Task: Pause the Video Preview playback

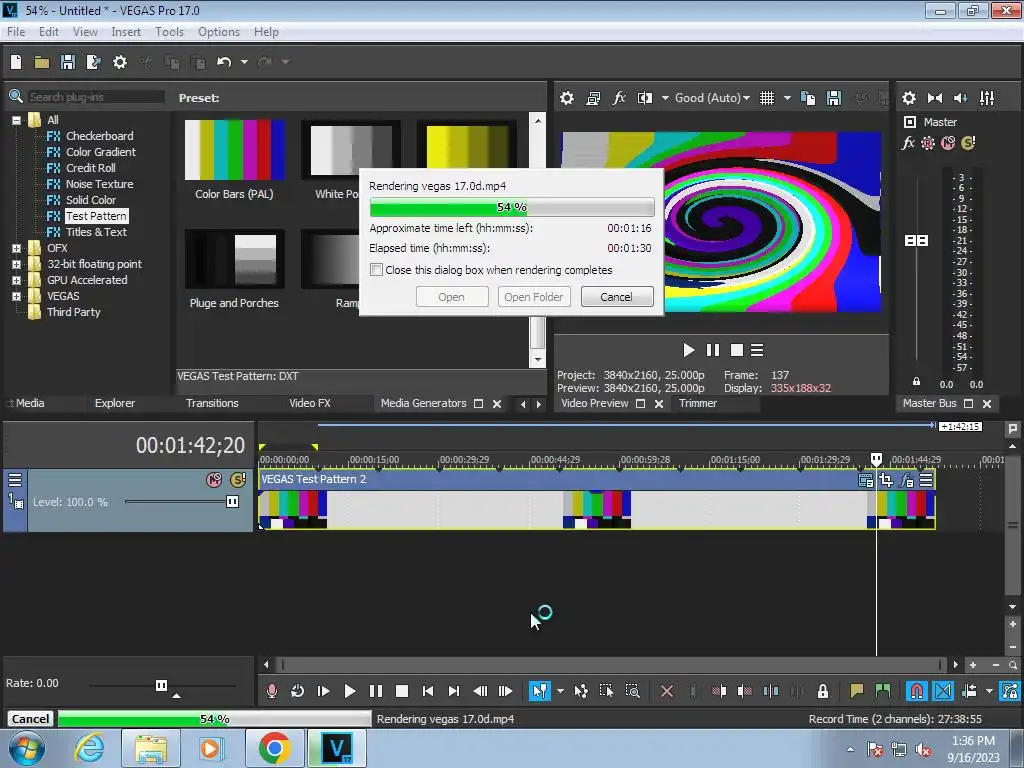Action: 712,351
